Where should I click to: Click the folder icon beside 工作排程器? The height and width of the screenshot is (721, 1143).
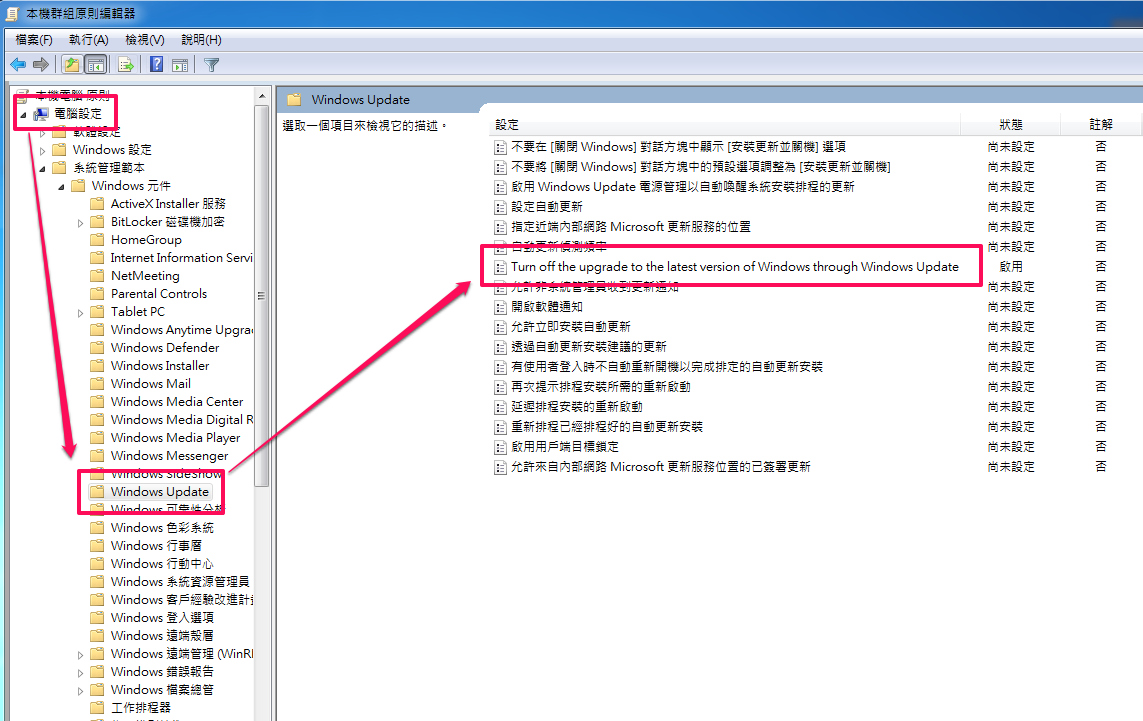tap(97, 707)
